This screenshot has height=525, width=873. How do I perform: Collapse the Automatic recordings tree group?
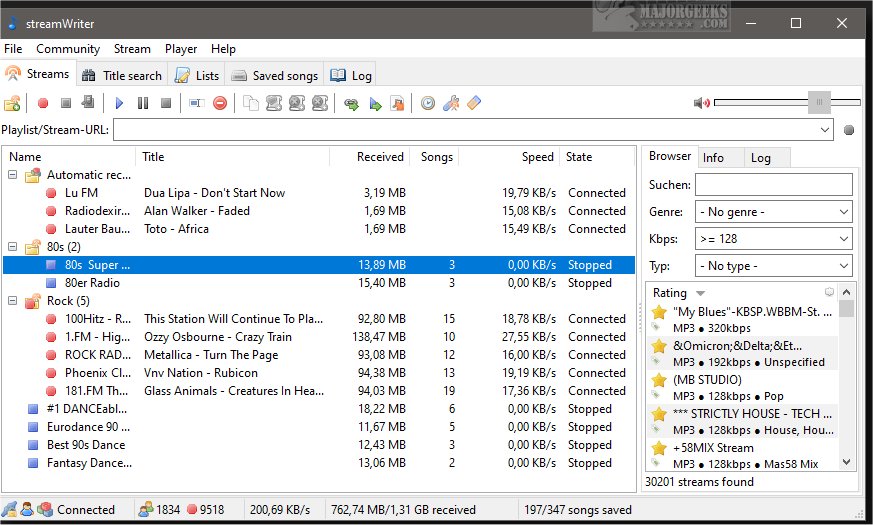(x=13, y=175)
